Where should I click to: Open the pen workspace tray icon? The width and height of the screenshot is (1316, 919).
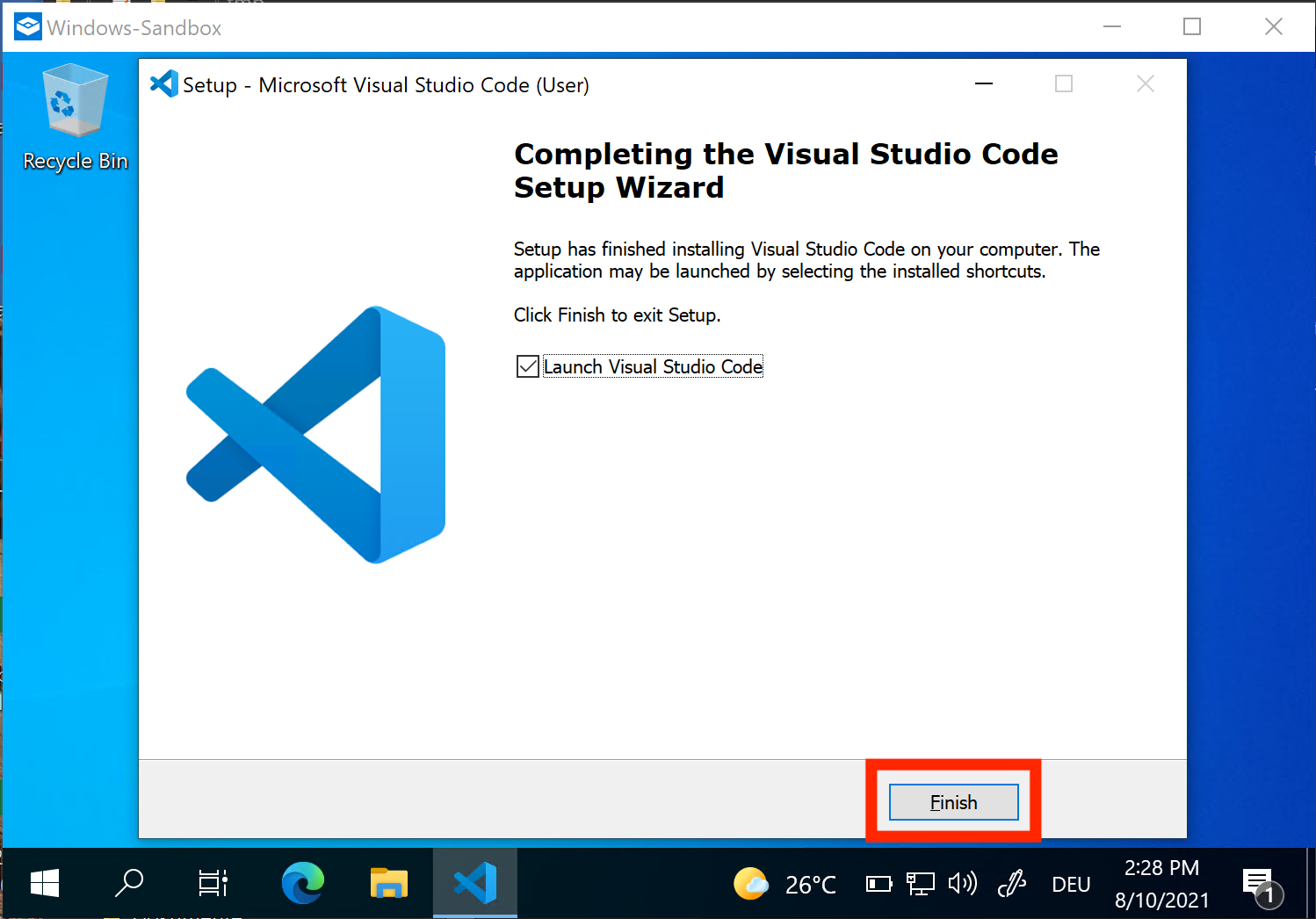(x=1012, y=883)
